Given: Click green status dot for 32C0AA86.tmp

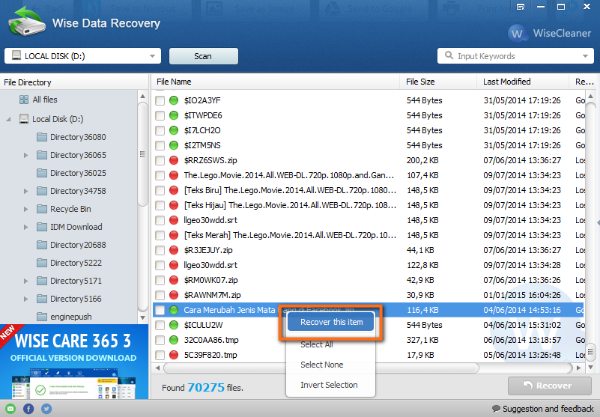Looking at the screenshot, I should (x=174, y=340).
